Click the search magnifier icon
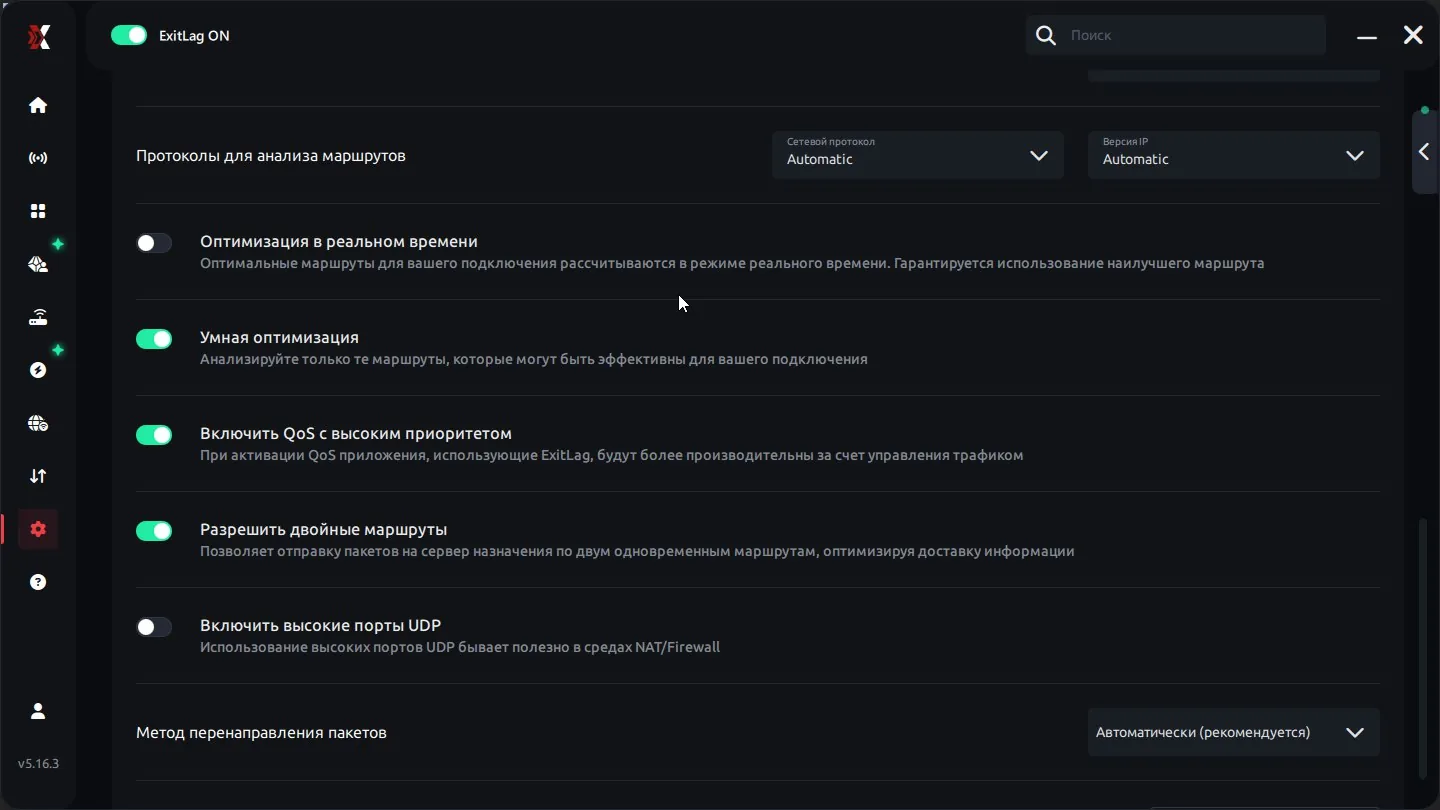Viewport: 1440px width, 810px height. (1046, 36)
